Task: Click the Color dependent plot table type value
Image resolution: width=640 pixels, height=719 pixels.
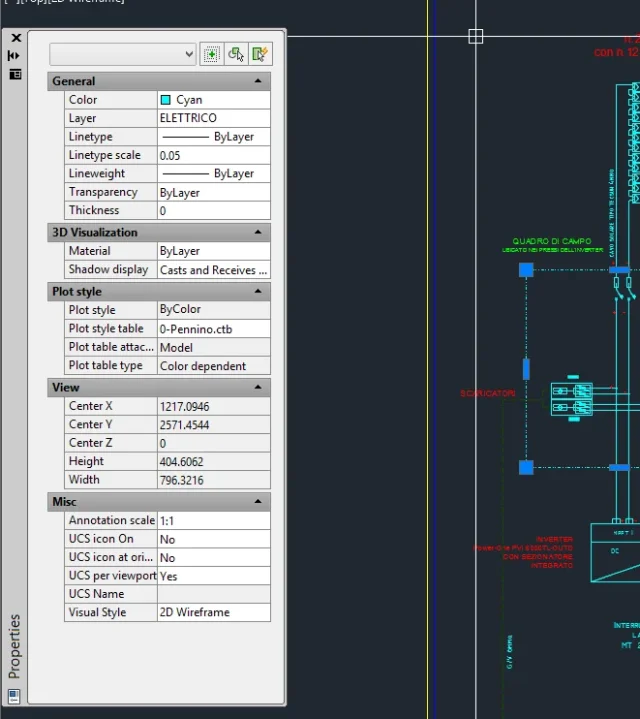Action: (214, 365)
